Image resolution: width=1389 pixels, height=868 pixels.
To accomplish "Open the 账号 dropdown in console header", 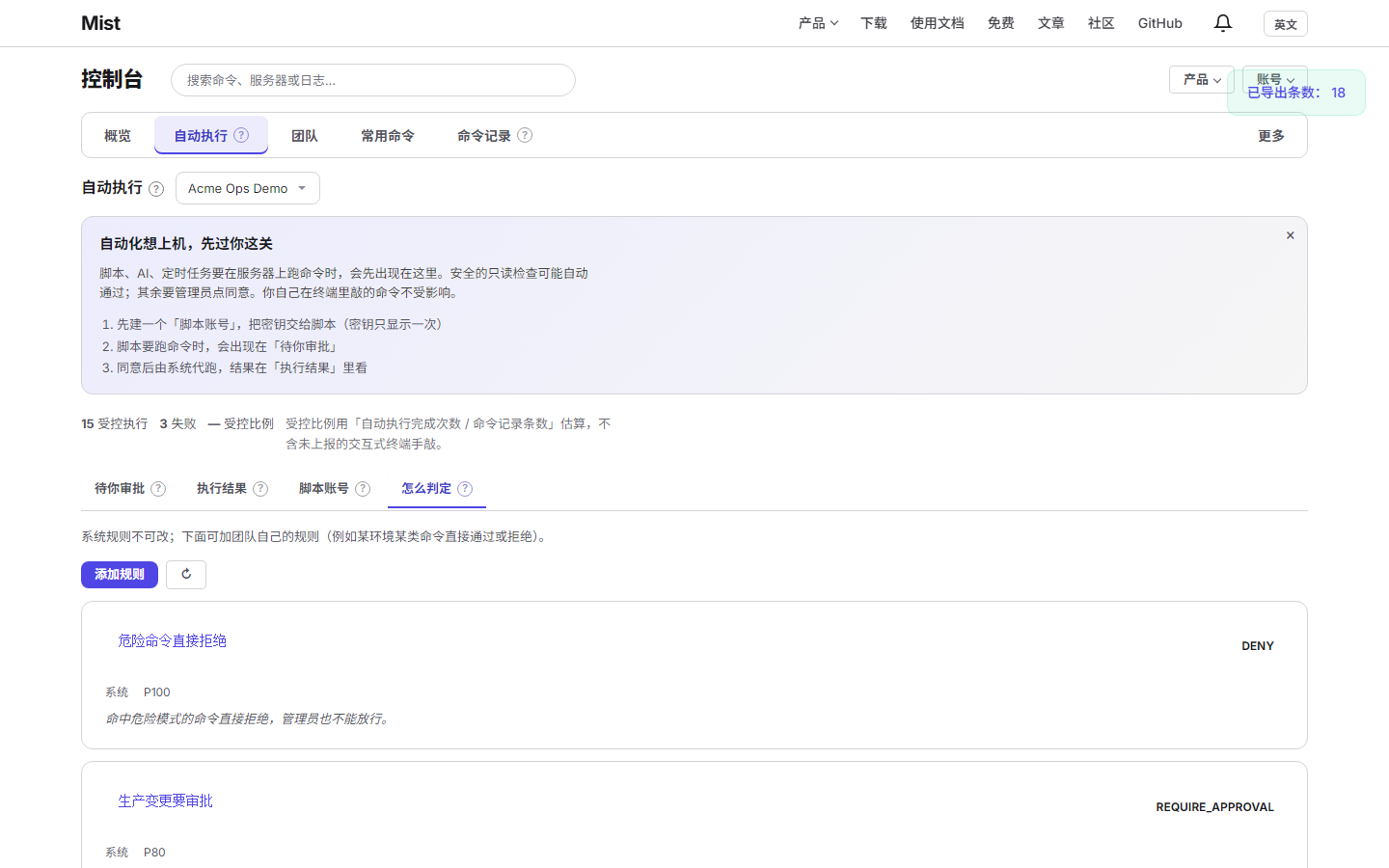I will pos(1275,79).
